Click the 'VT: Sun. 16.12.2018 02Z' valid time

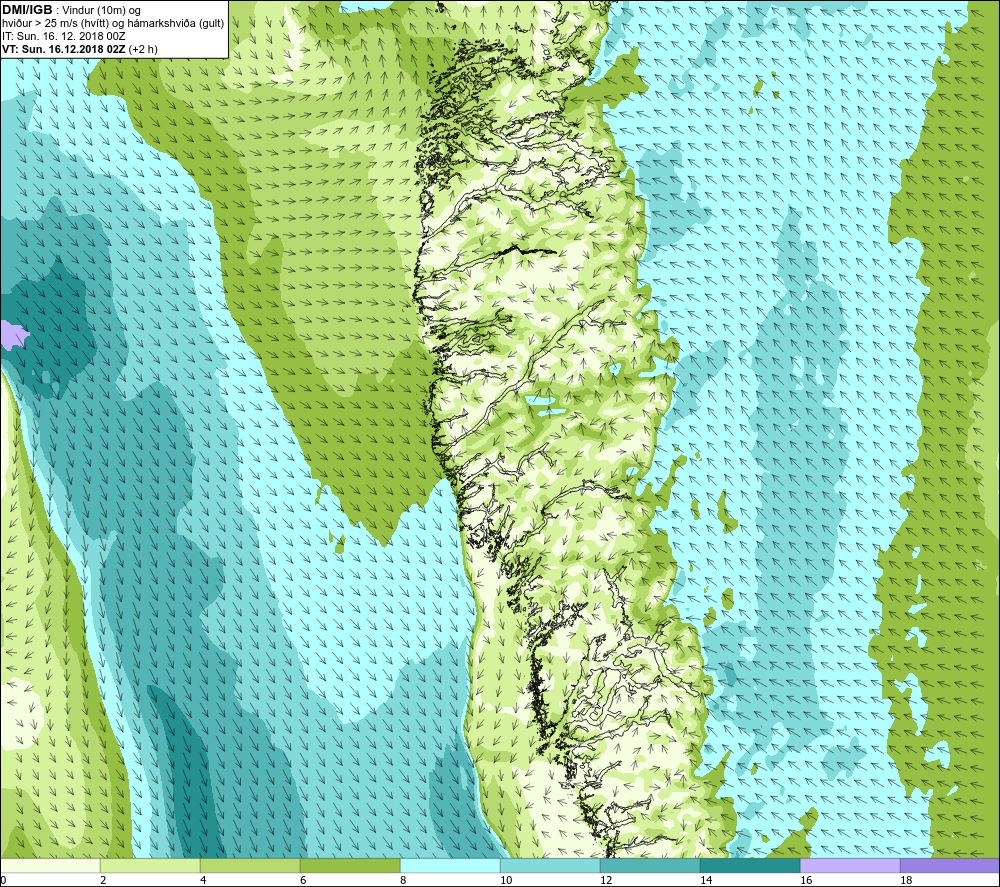click(x=64, y=49)
